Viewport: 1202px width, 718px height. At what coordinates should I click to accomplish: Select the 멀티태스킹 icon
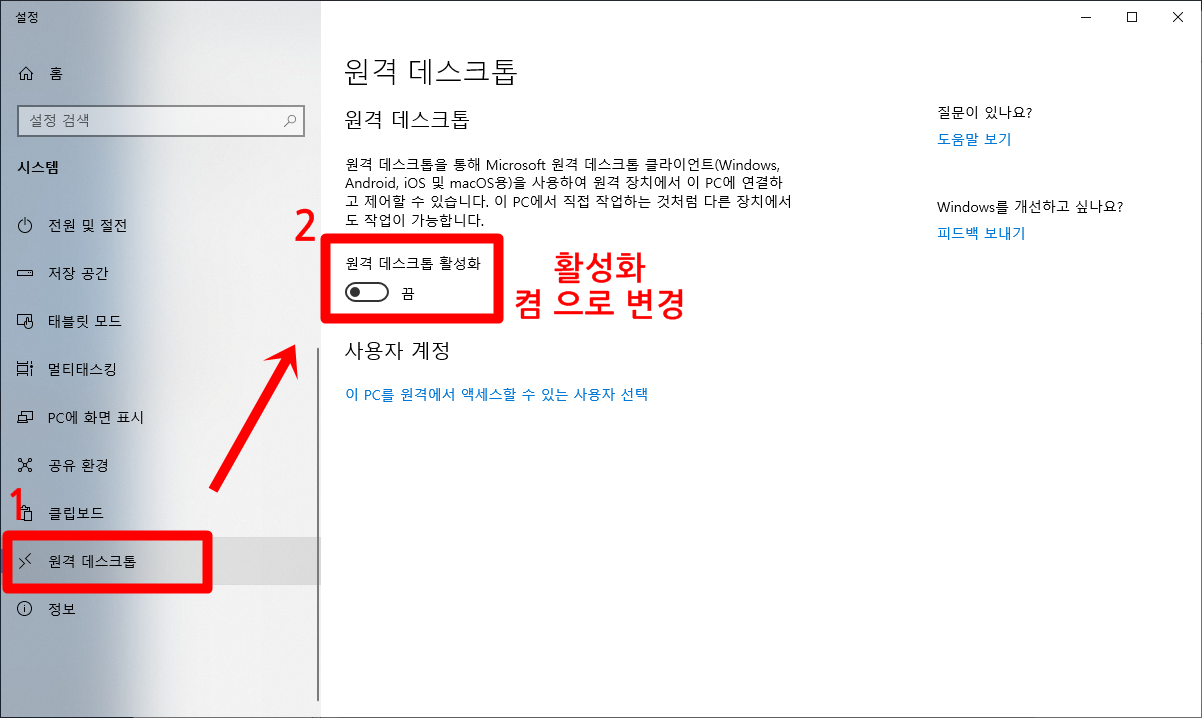coord(26,369)
